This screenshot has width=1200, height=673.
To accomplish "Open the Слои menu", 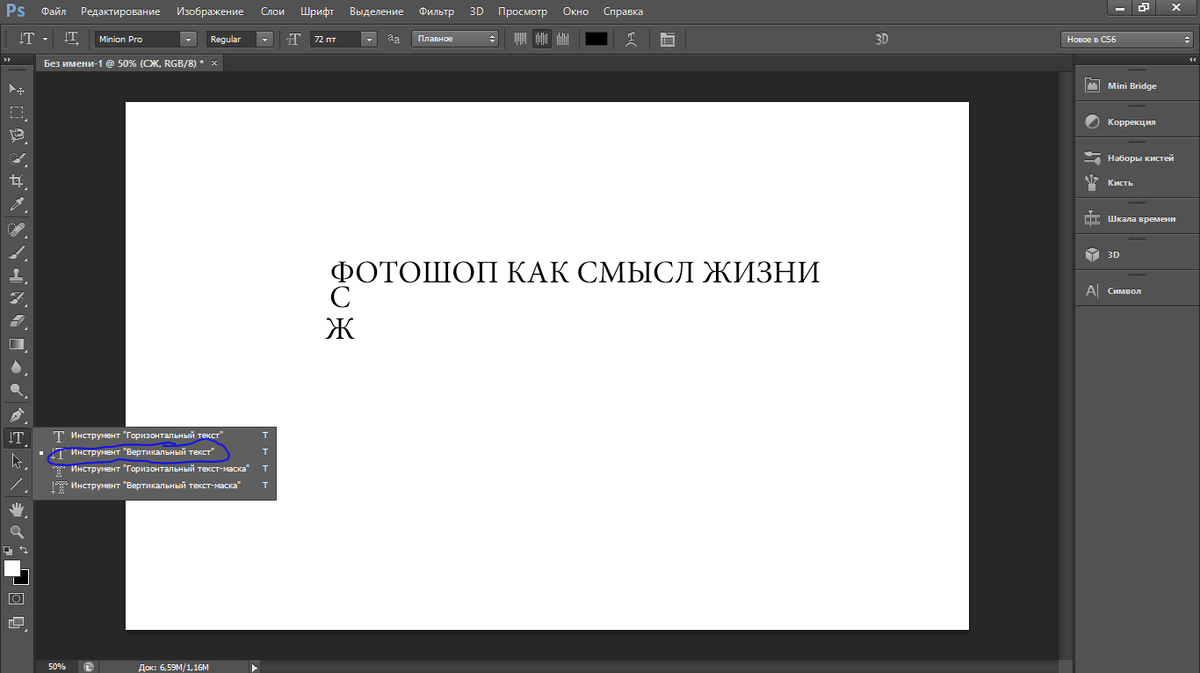I will click(x=272, y=11).
